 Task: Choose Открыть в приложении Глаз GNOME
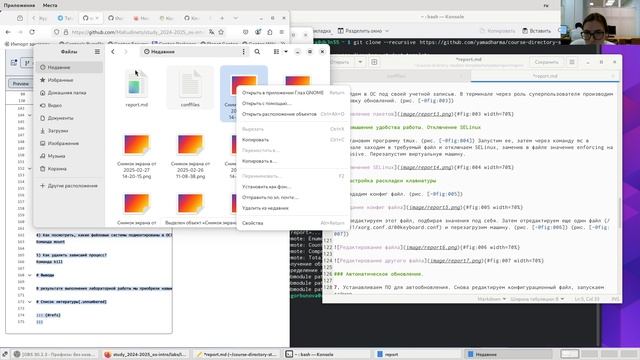(293, 93)
